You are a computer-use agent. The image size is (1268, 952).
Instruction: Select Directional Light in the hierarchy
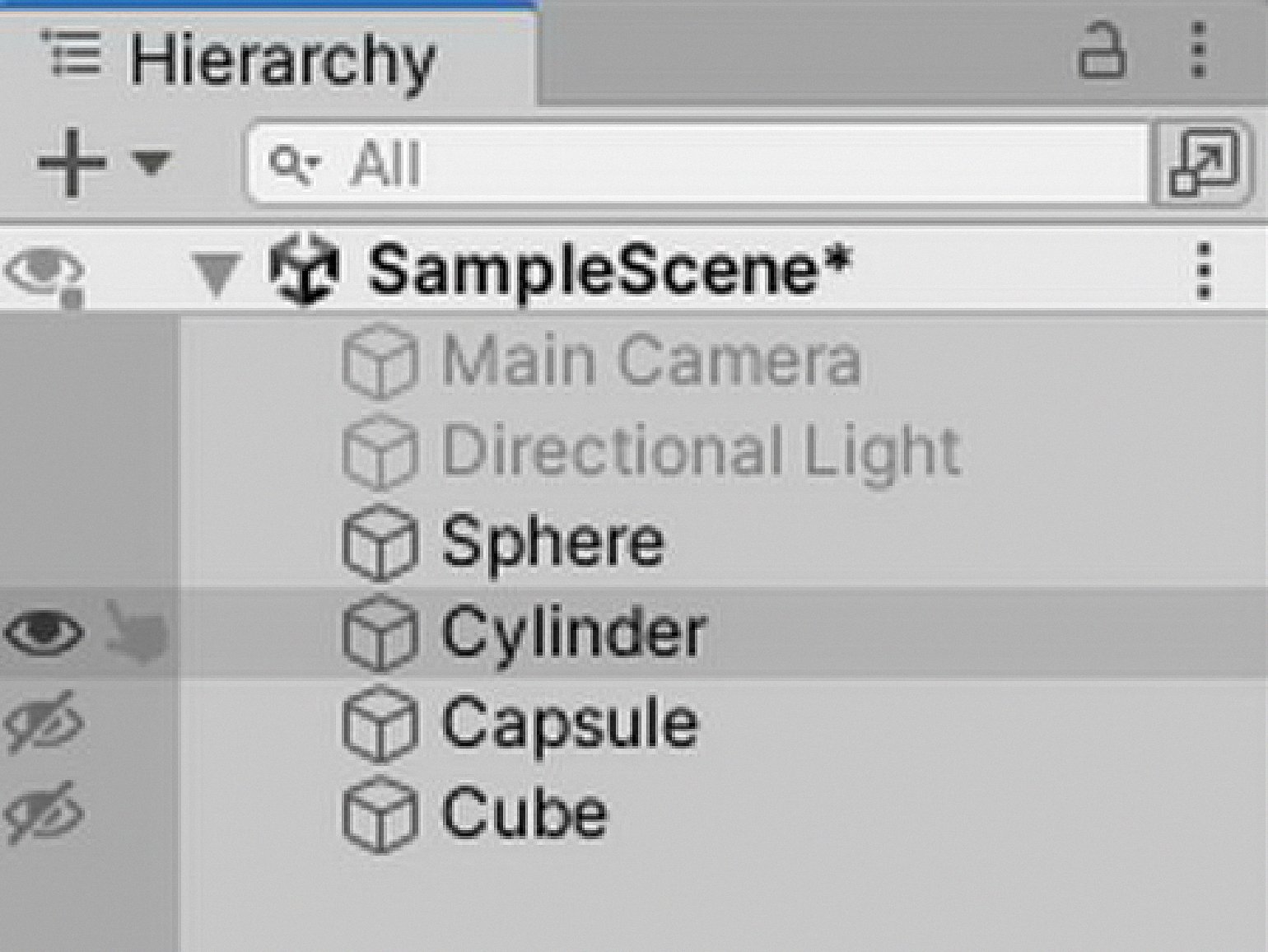coord(700,450)
